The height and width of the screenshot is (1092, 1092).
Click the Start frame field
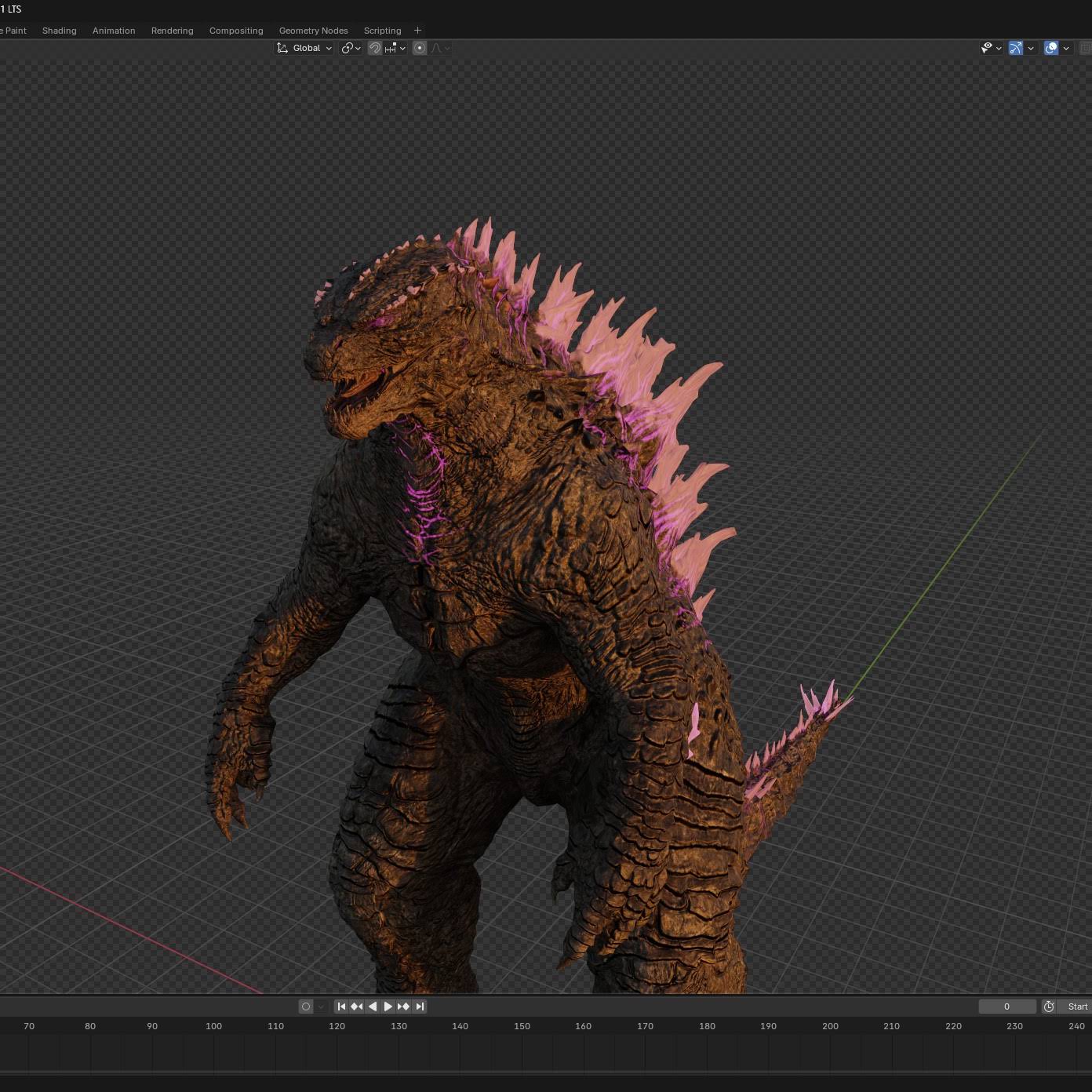[1075, 1006]
